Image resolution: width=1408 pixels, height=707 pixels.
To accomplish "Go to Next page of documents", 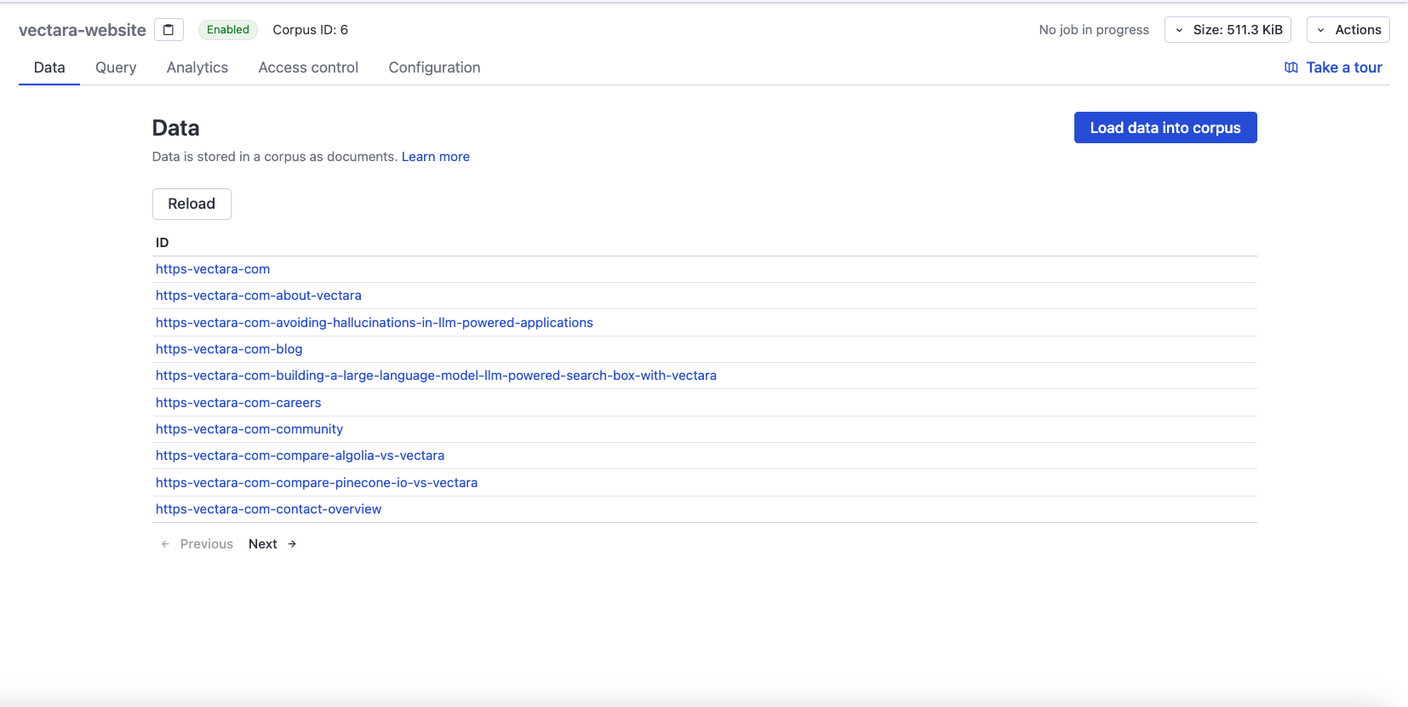I will [272, 544].
